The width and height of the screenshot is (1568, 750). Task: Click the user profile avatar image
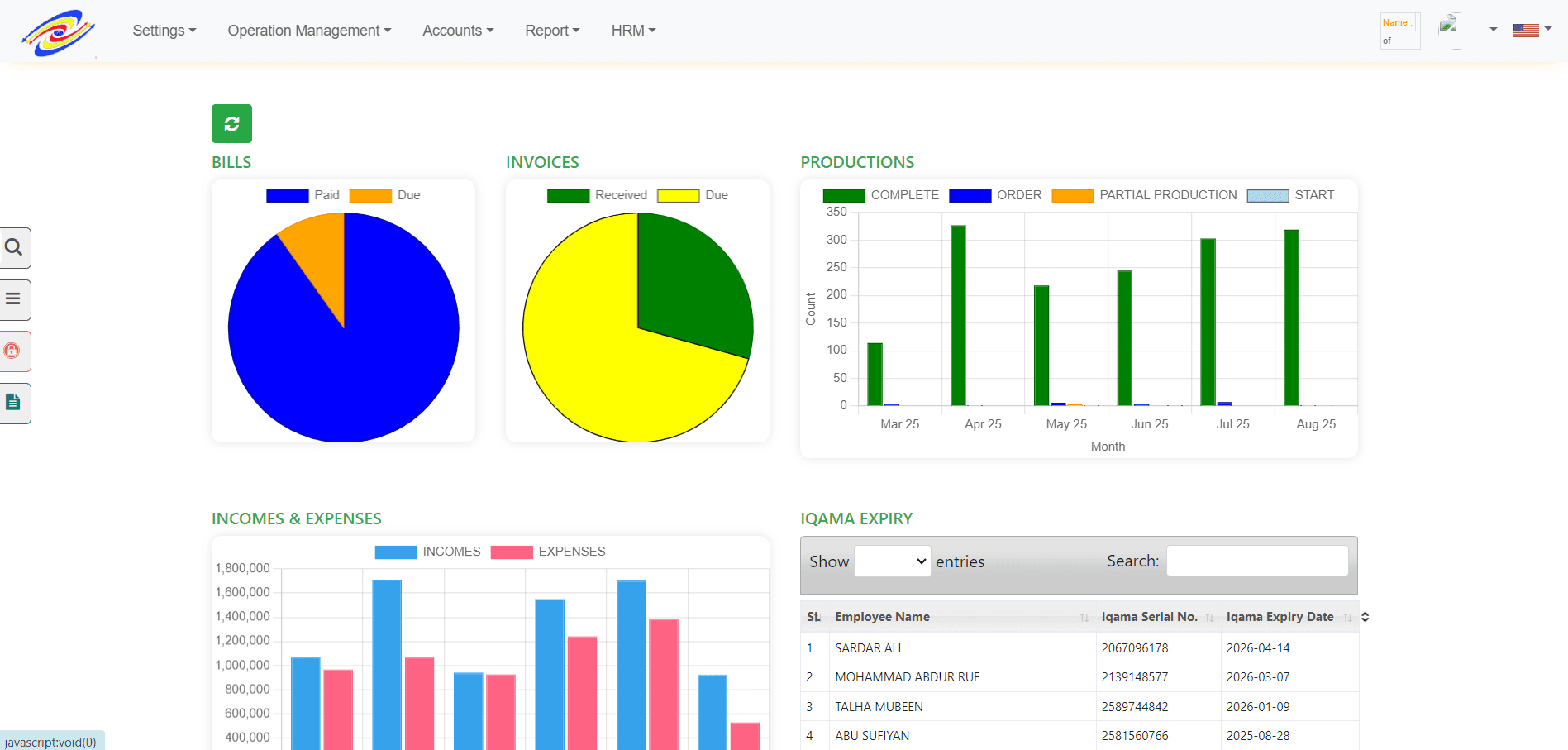(1449, 26)
